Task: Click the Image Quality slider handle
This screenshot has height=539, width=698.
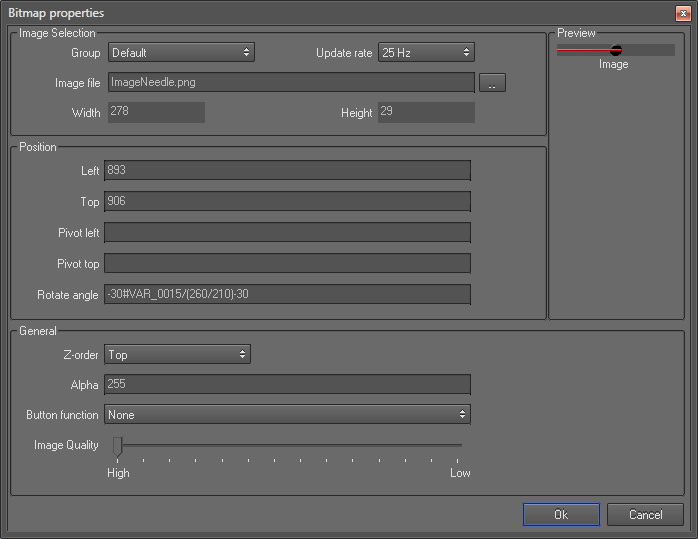Action: tap(117, 445)
